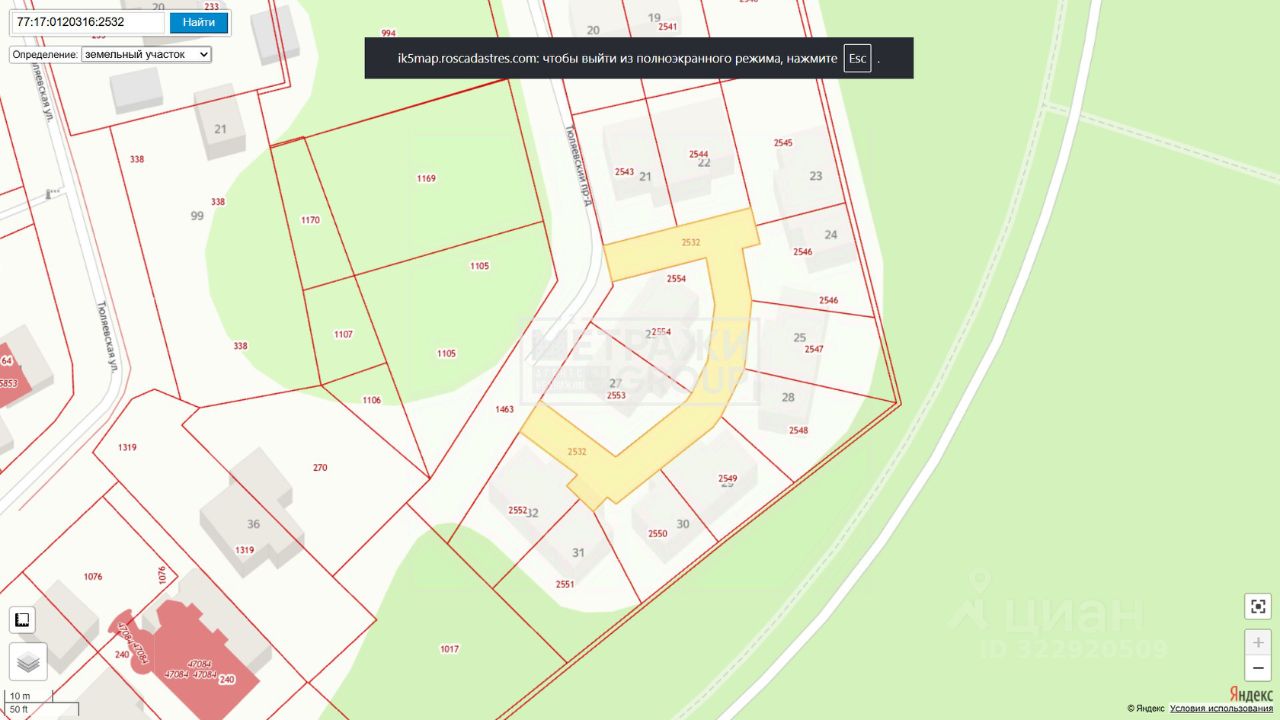Click parcel label 2543
Screen dimensions: 1280x720
click(625, 171)
